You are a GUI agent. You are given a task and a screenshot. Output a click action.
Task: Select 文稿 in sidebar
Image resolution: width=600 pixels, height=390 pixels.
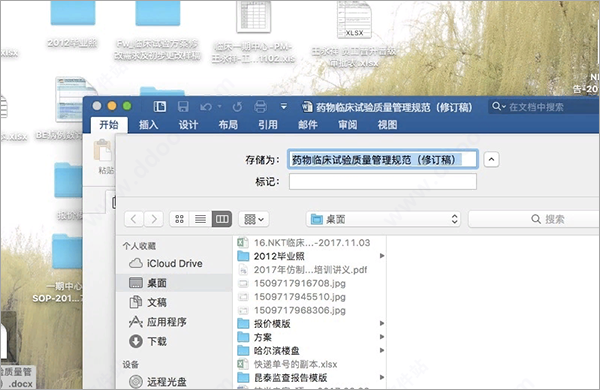pyautogui.click(x=174, y=302)
